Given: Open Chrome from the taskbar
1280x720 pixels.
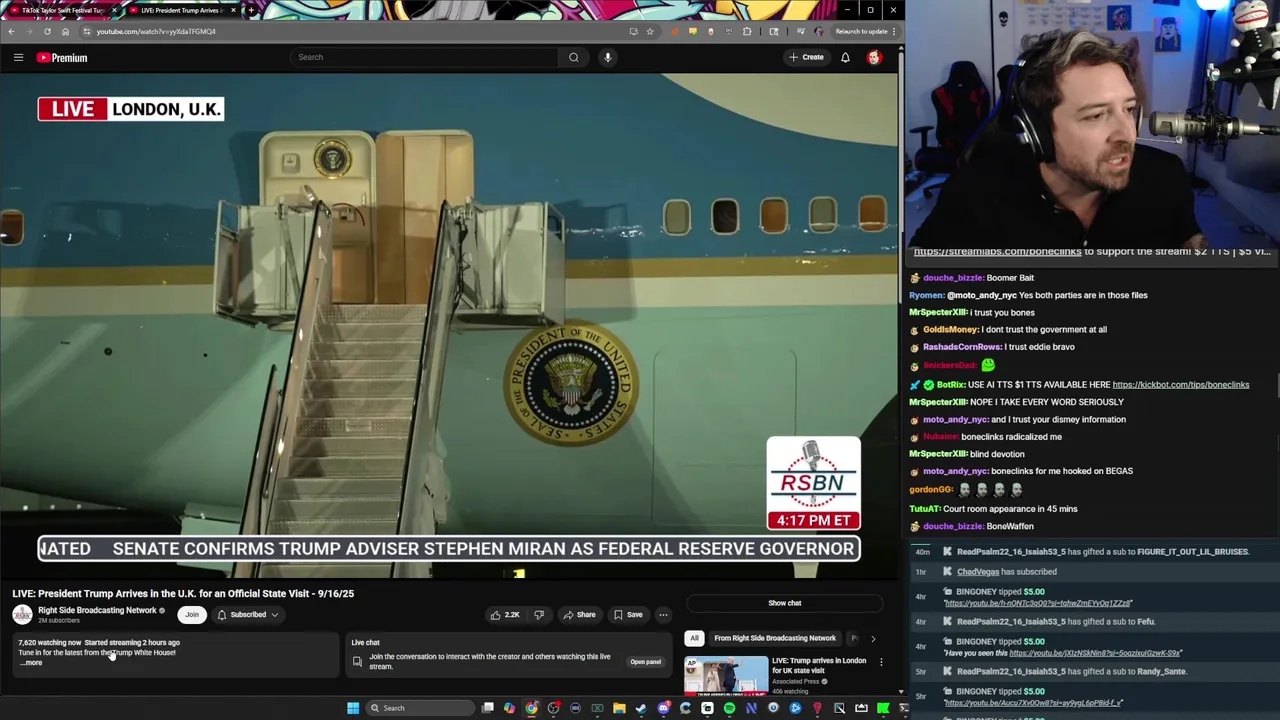Looking at the screenshot, I should tap(531, 708).
